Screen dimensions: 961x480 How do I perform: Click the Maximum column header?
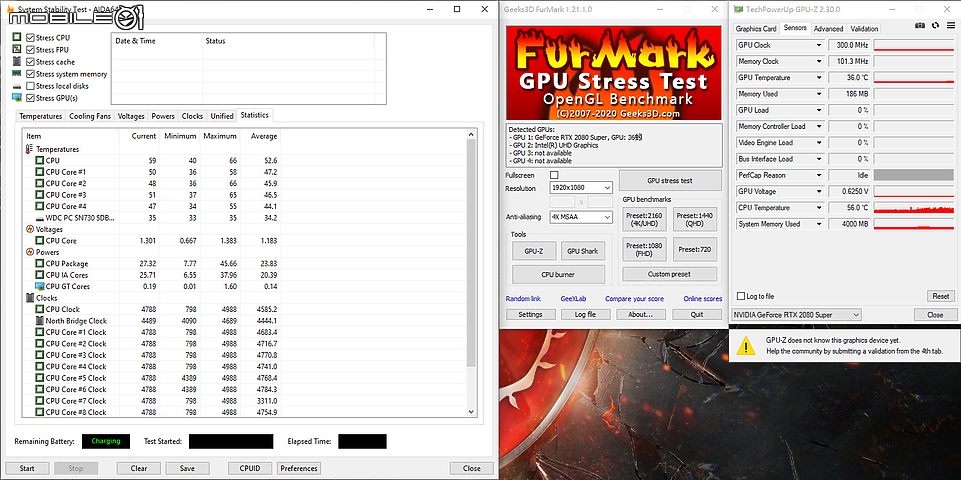(220, 136)
